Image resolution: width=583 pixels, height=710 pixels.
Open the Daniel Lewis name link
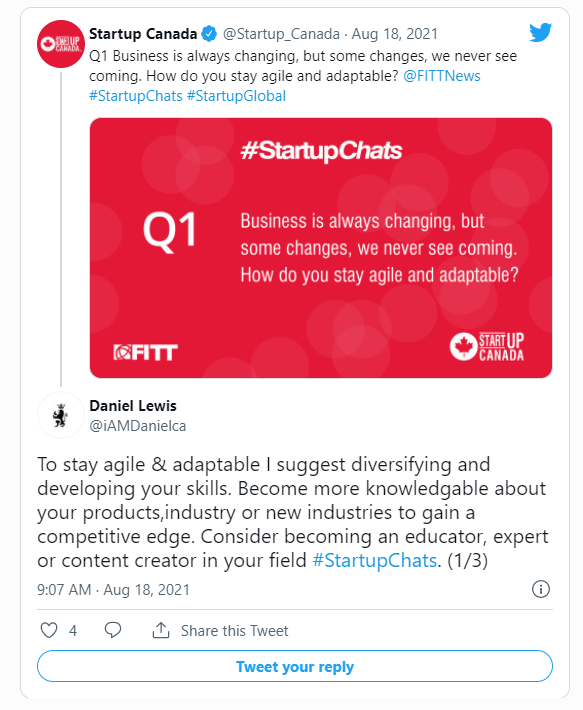133,406
